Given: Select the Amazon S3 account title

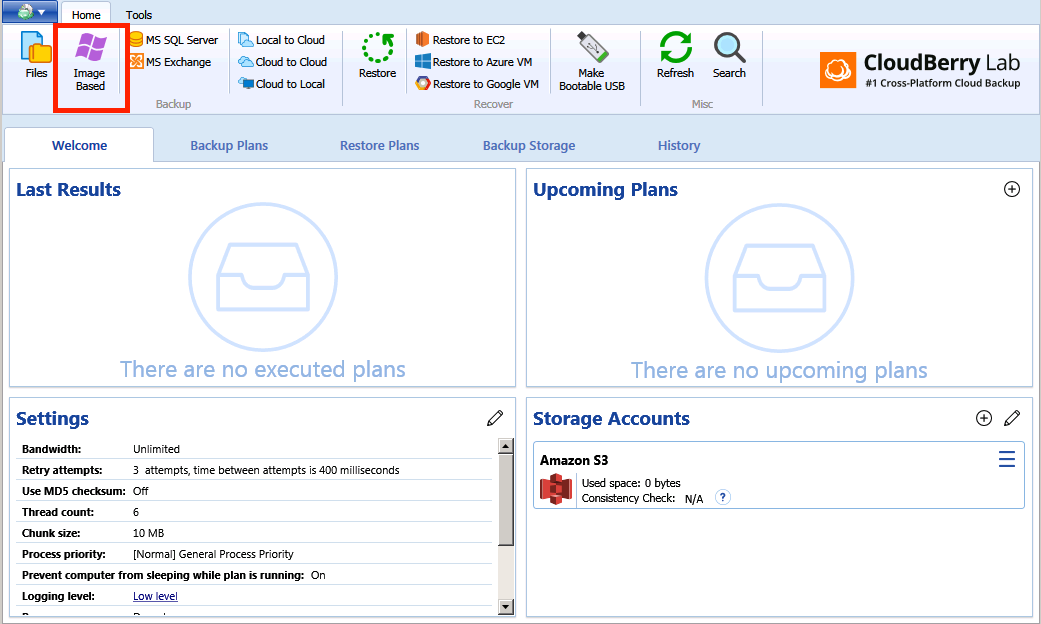Looking at the screenshot, I should point(574,460).
